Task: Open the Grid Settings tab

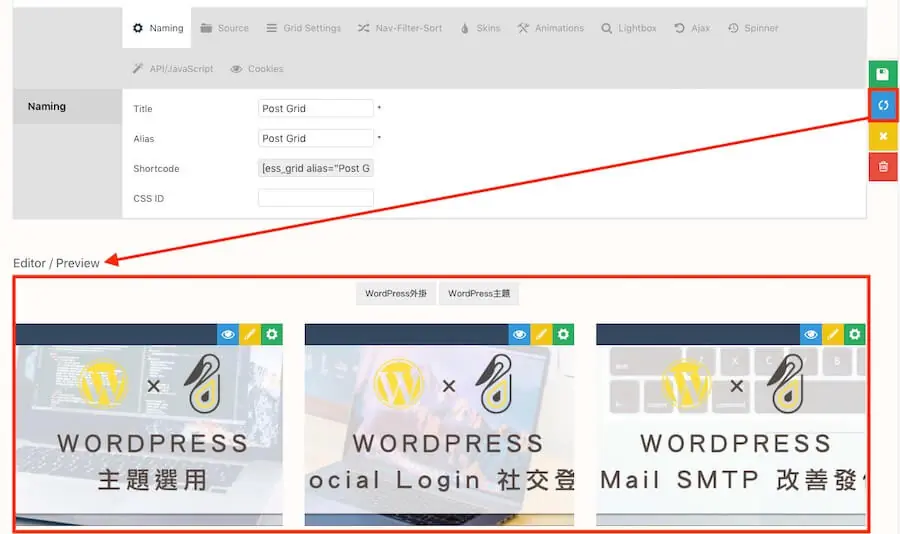Action: [304, 28]
